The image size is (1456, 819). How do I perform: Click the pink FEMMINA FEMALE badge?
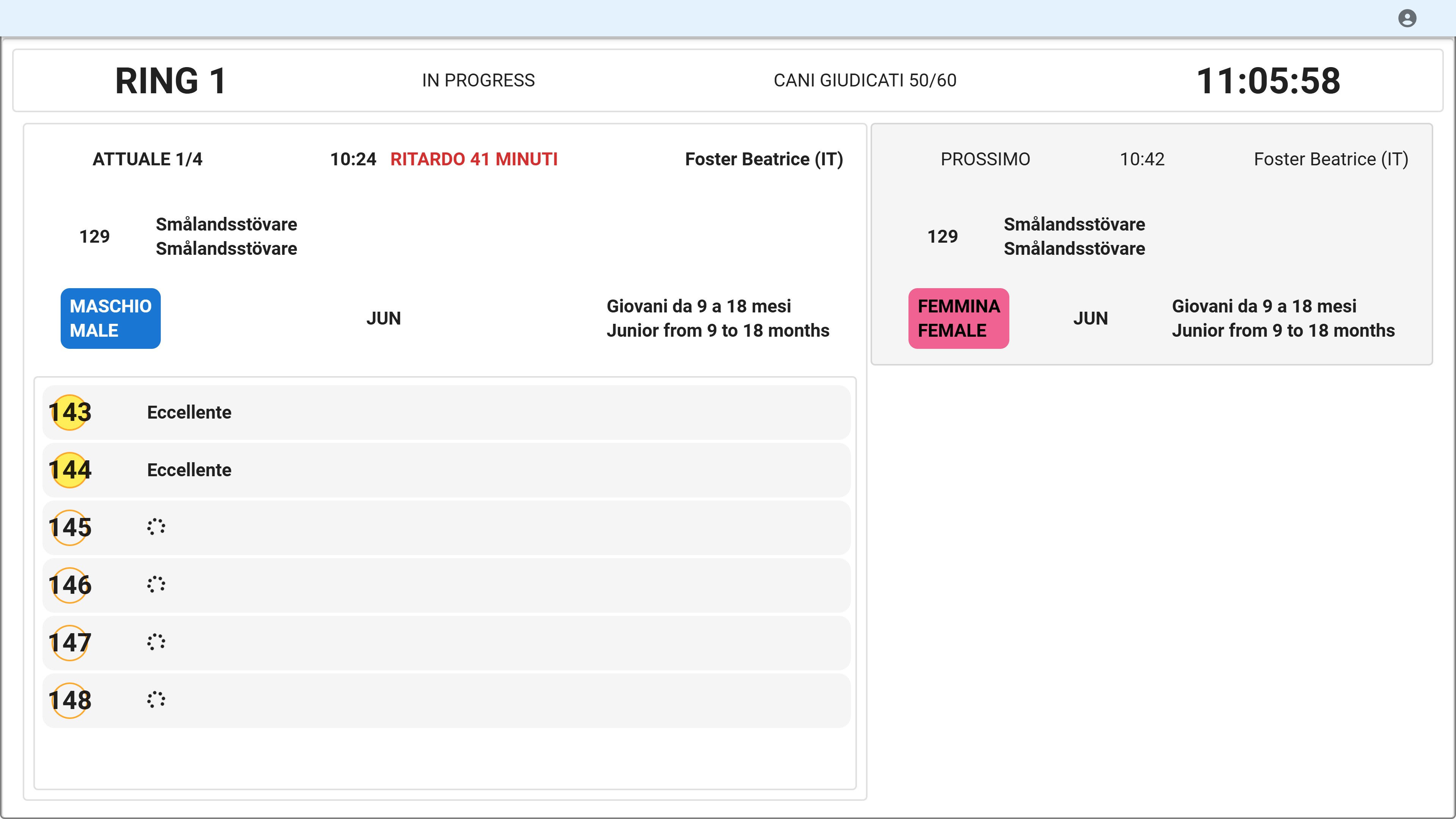959,318
